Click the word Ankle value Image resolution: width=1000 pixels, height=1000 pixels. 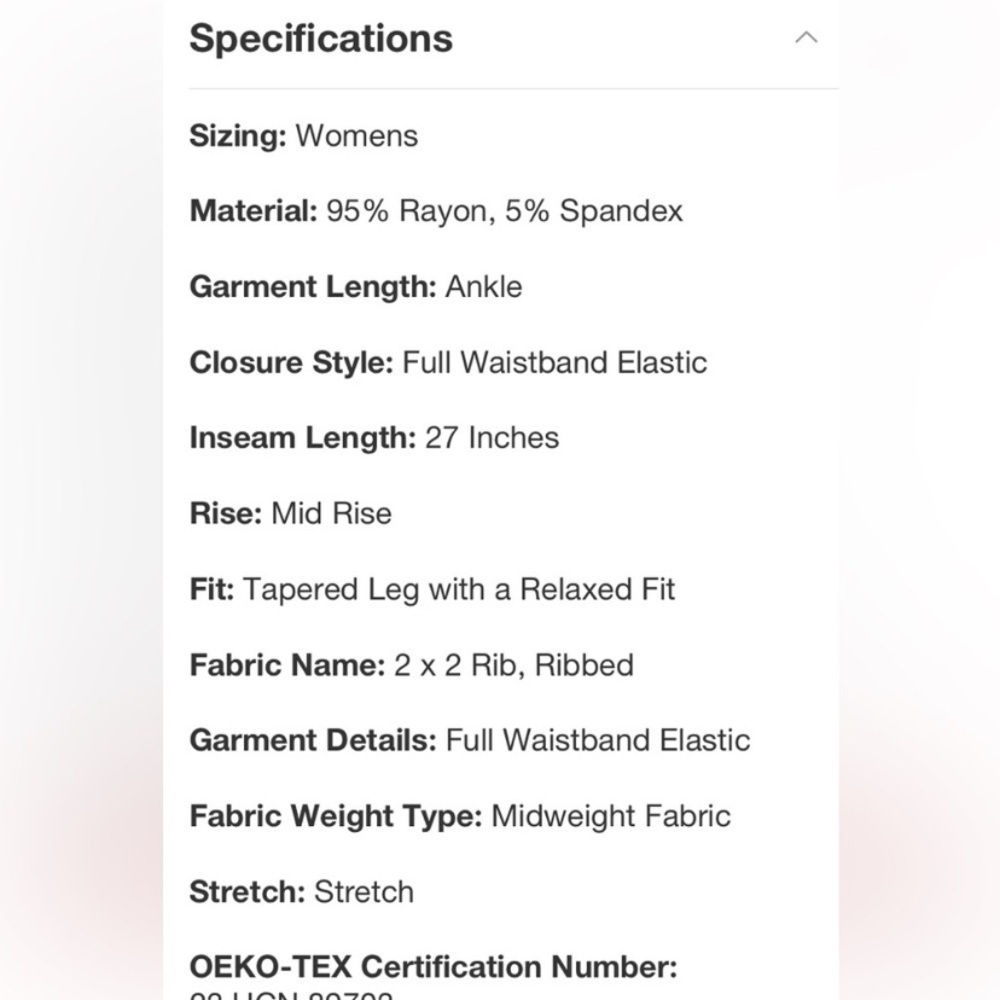[x=484, y=287]
